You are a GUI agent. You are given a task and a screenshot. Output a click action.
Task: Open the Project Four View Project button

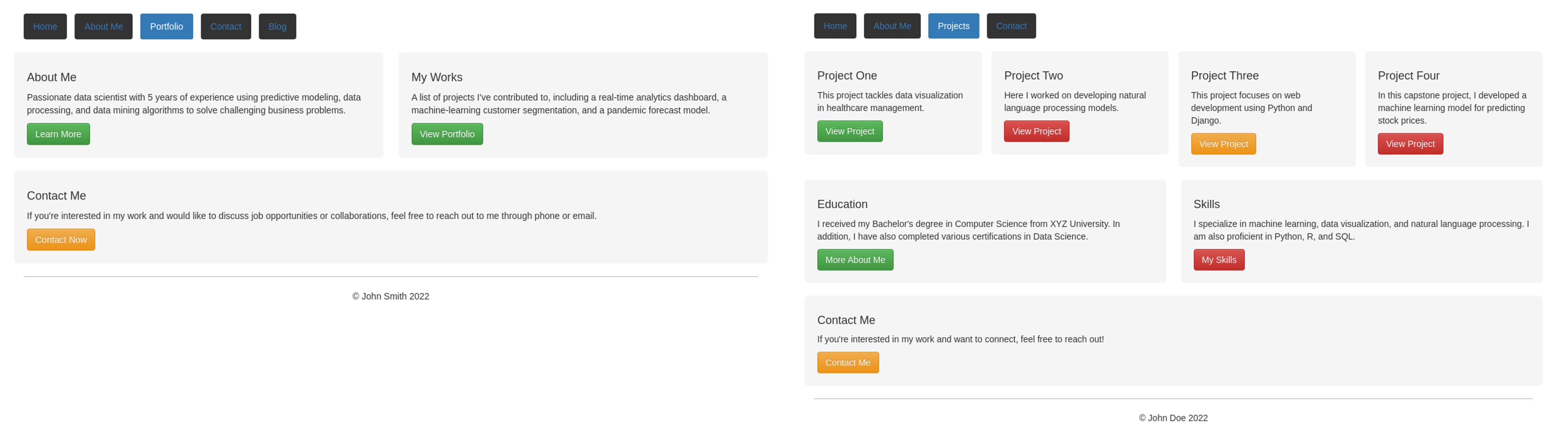point(1410,144)
